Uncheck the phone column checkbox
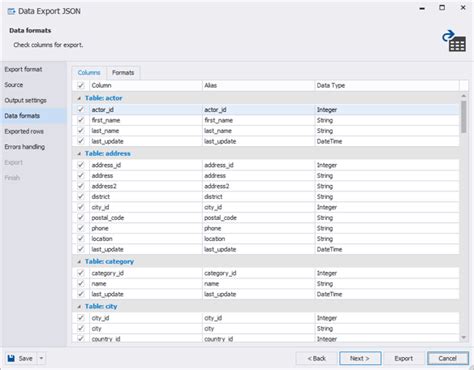 [x=81, y=228]
